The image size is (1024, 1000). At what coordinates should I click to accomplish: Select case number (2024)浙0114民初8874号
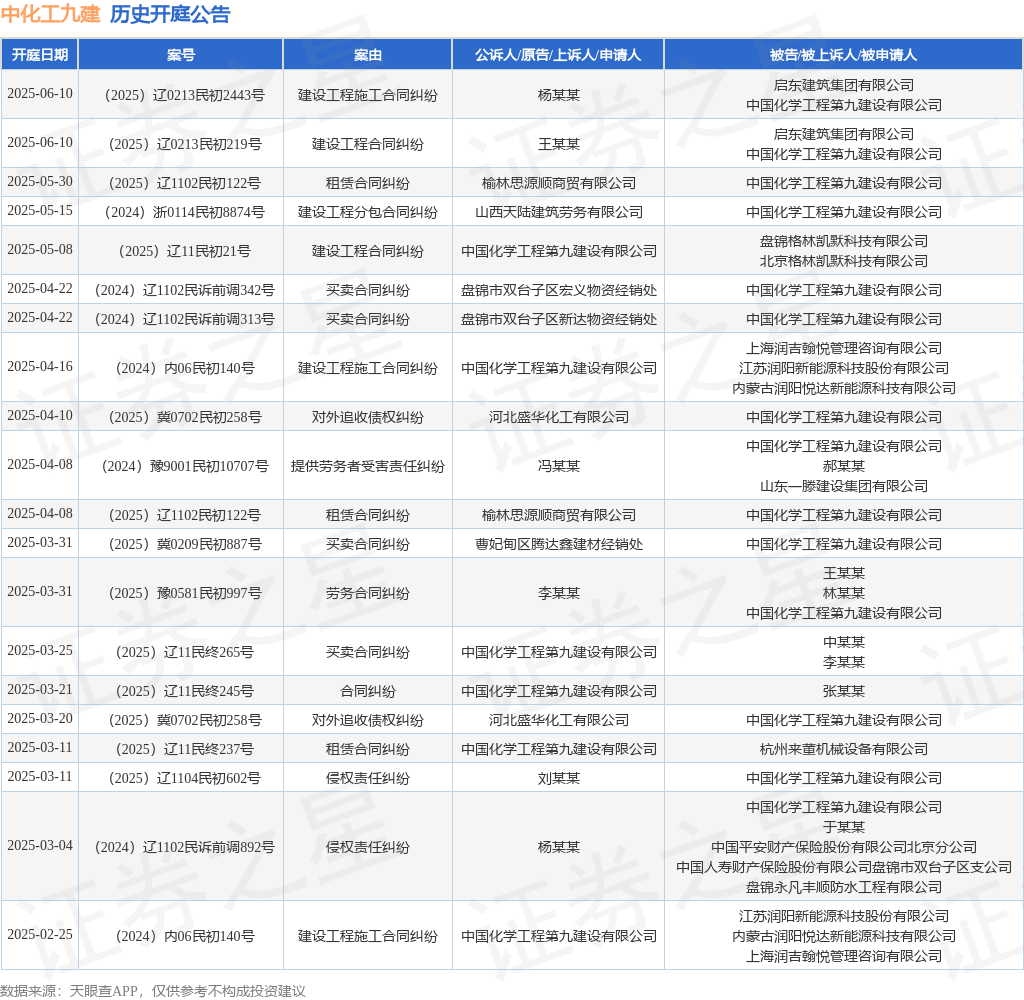pos(185,212)
